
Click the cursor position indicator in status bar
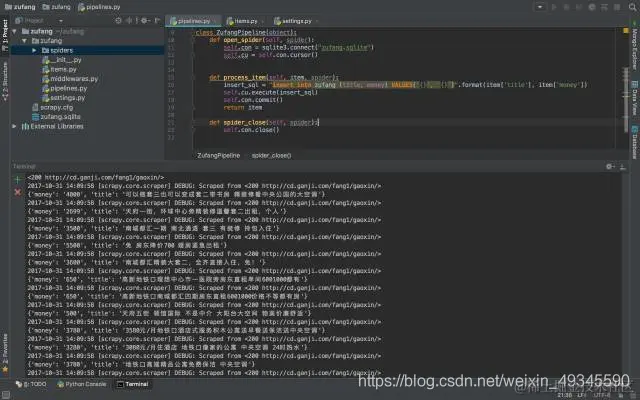click(565, 395)
